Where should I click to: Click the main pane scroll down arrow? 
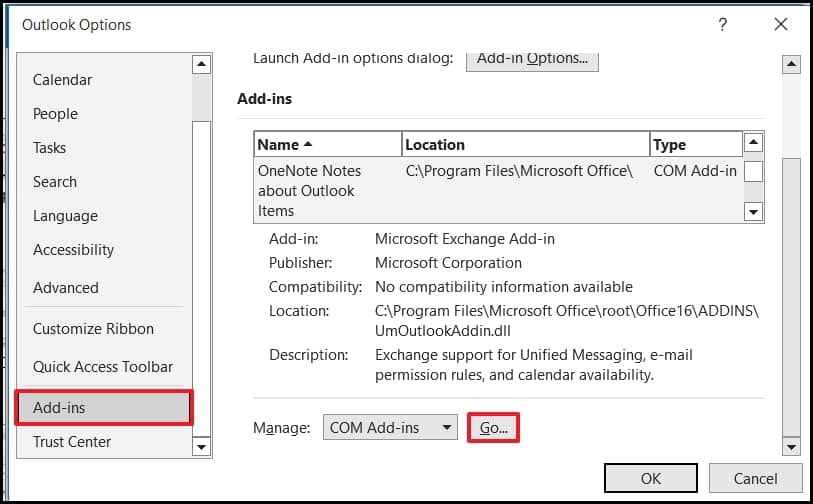791,446
